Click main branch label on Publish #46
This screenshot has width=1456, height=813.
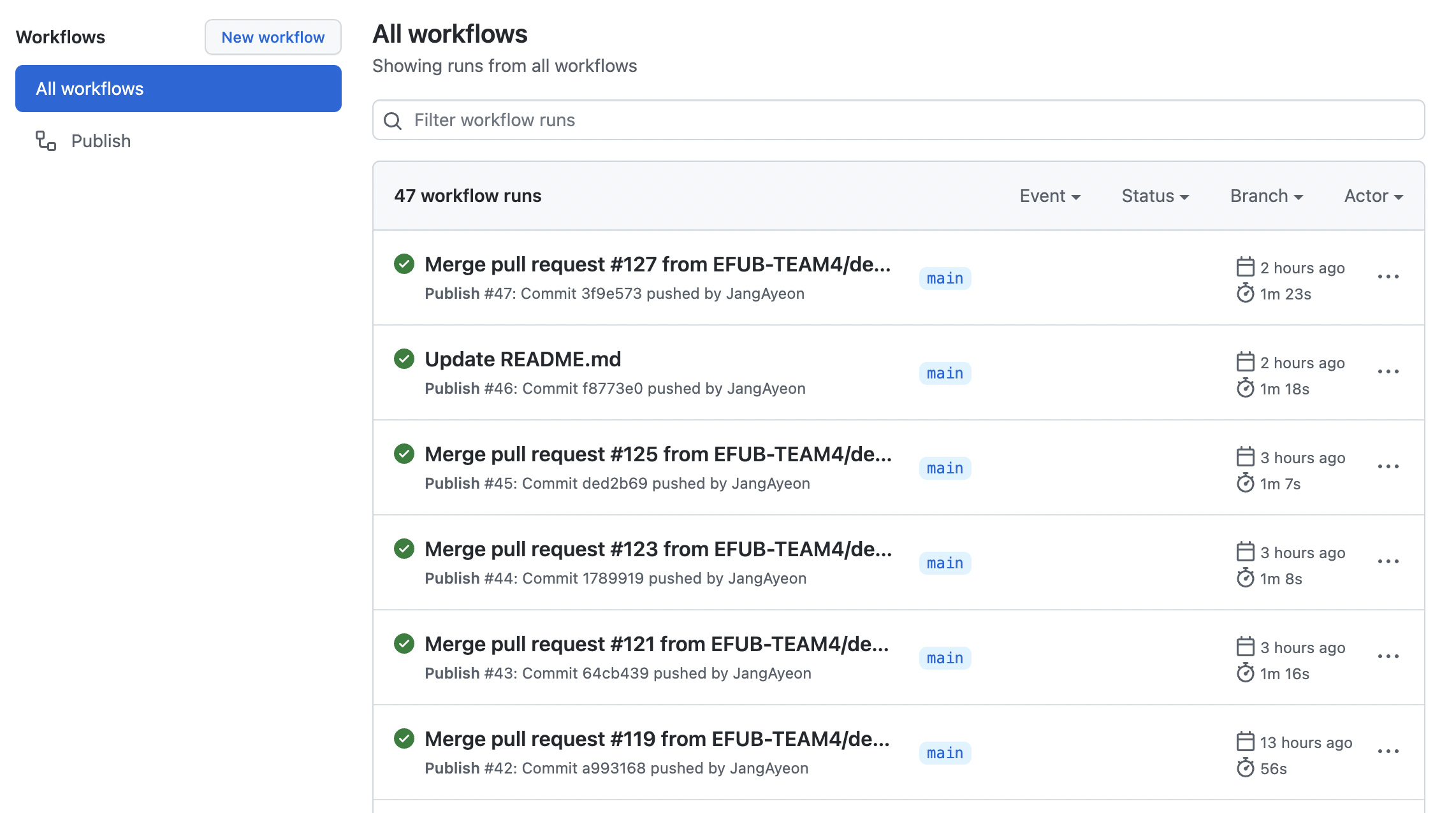pos(945,373)
